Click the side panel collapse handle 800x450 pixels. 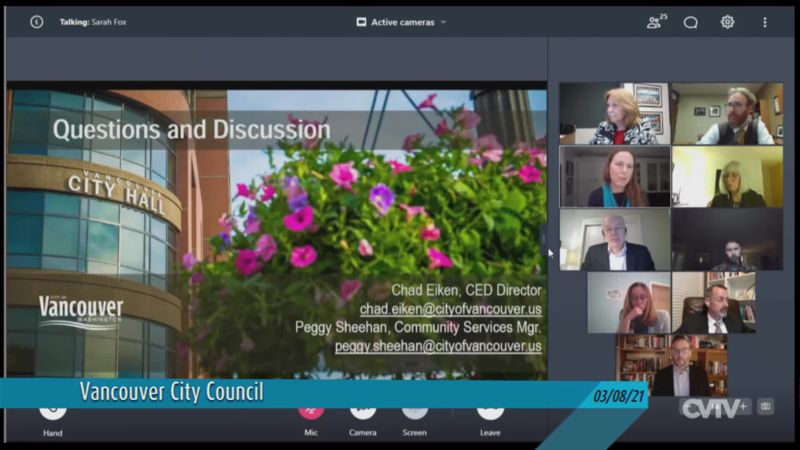544,238
